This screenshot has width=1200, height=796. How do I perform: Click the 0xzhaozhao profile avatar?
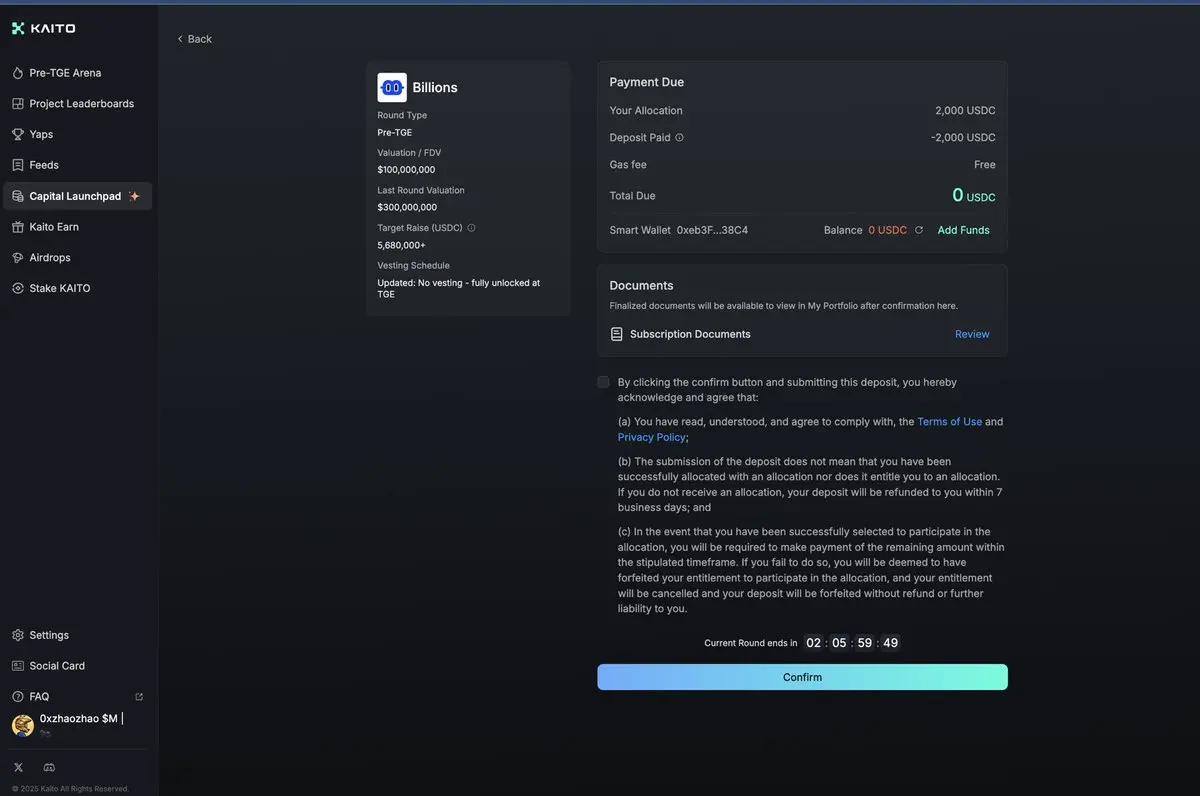(x=23, y=725)
